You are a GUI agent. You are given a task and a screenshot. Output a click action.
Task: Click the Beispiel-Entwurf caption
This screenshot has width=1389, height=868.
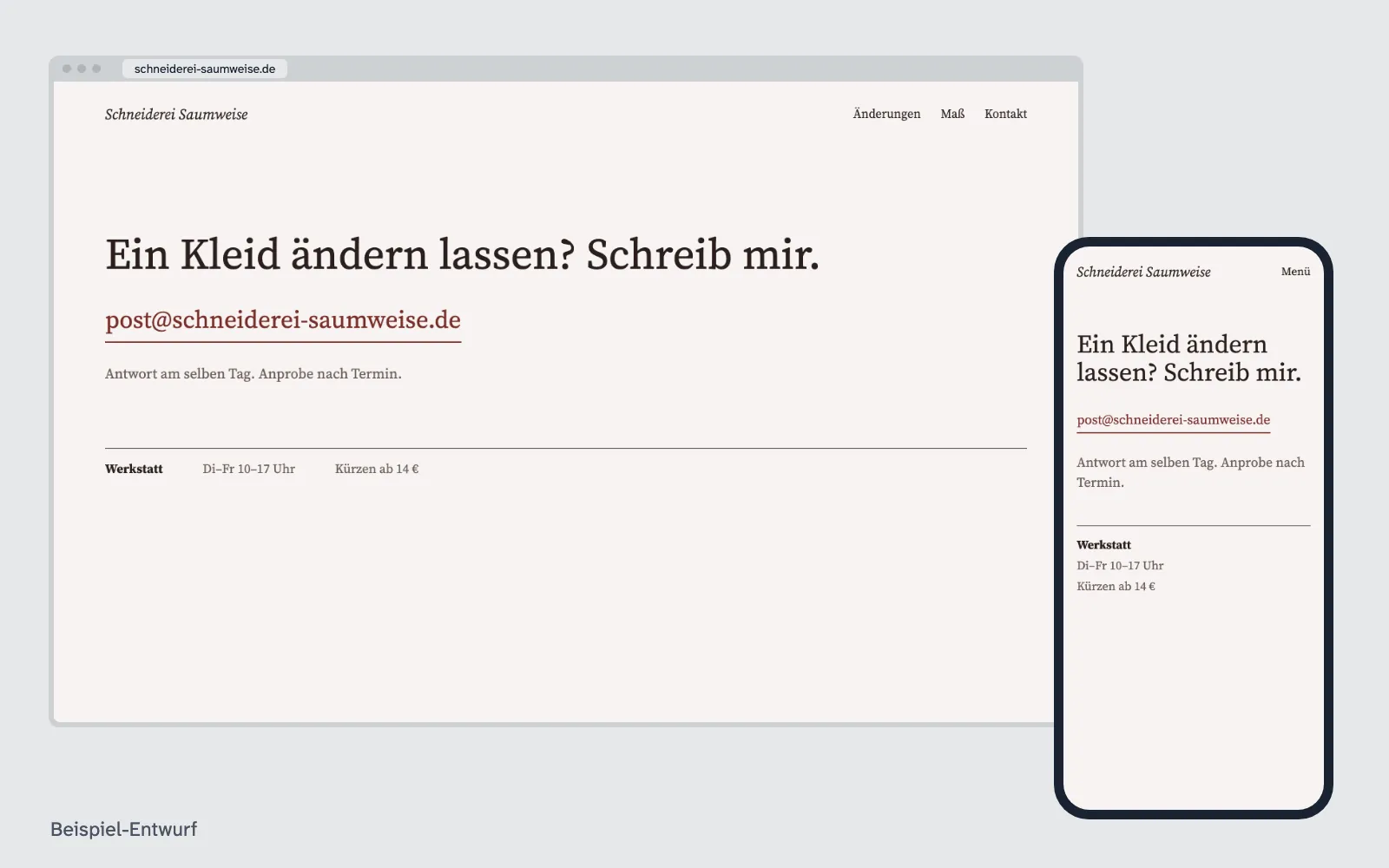pos(124,829)
